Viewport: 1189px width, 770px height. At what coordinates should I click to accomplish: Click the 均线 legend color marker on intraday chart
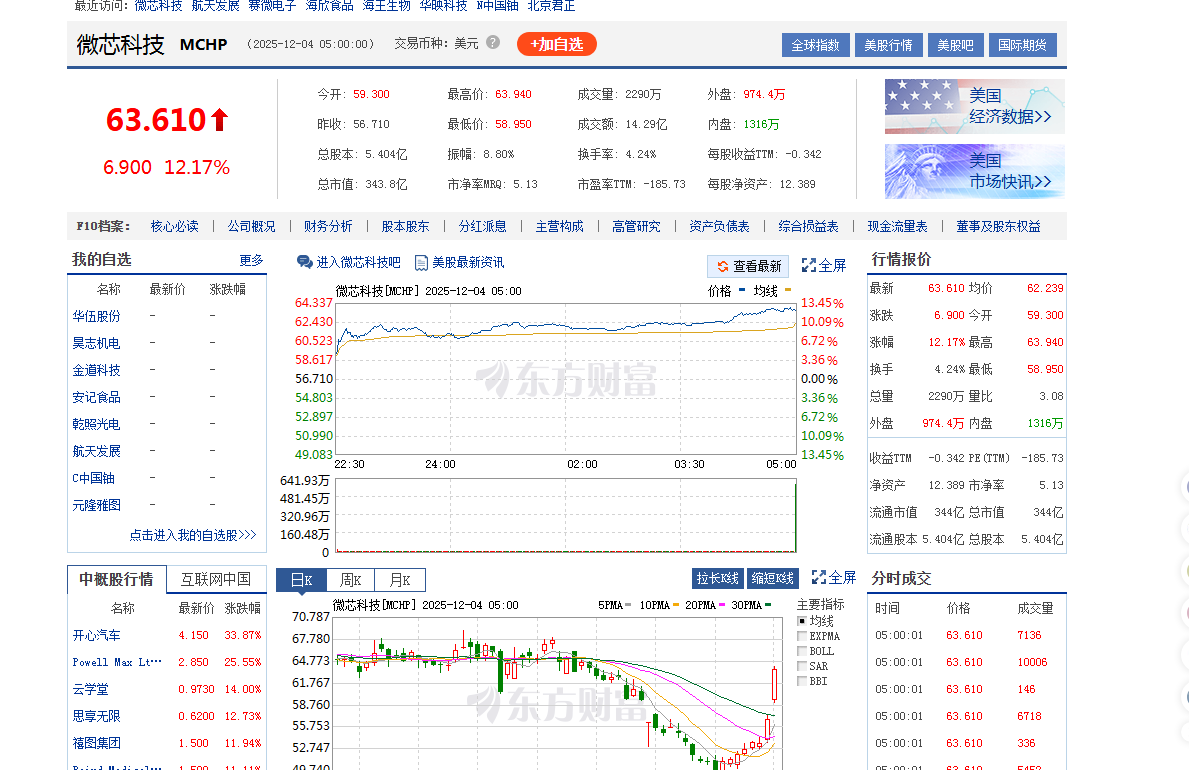(788, 290)
